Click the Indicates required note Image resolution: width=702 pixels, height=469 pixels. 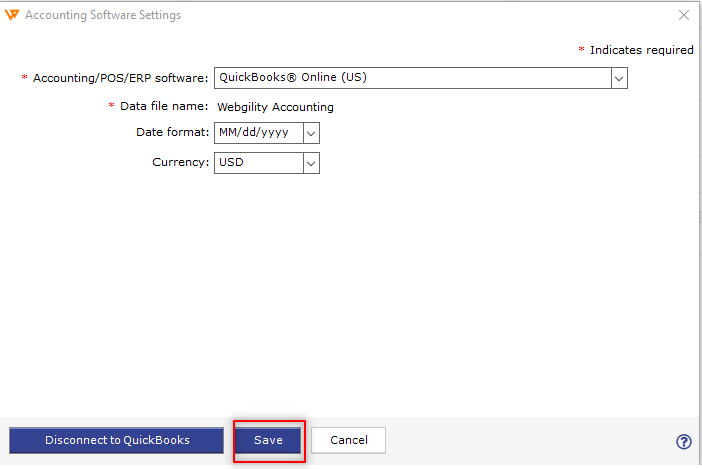tap(642, 50)
